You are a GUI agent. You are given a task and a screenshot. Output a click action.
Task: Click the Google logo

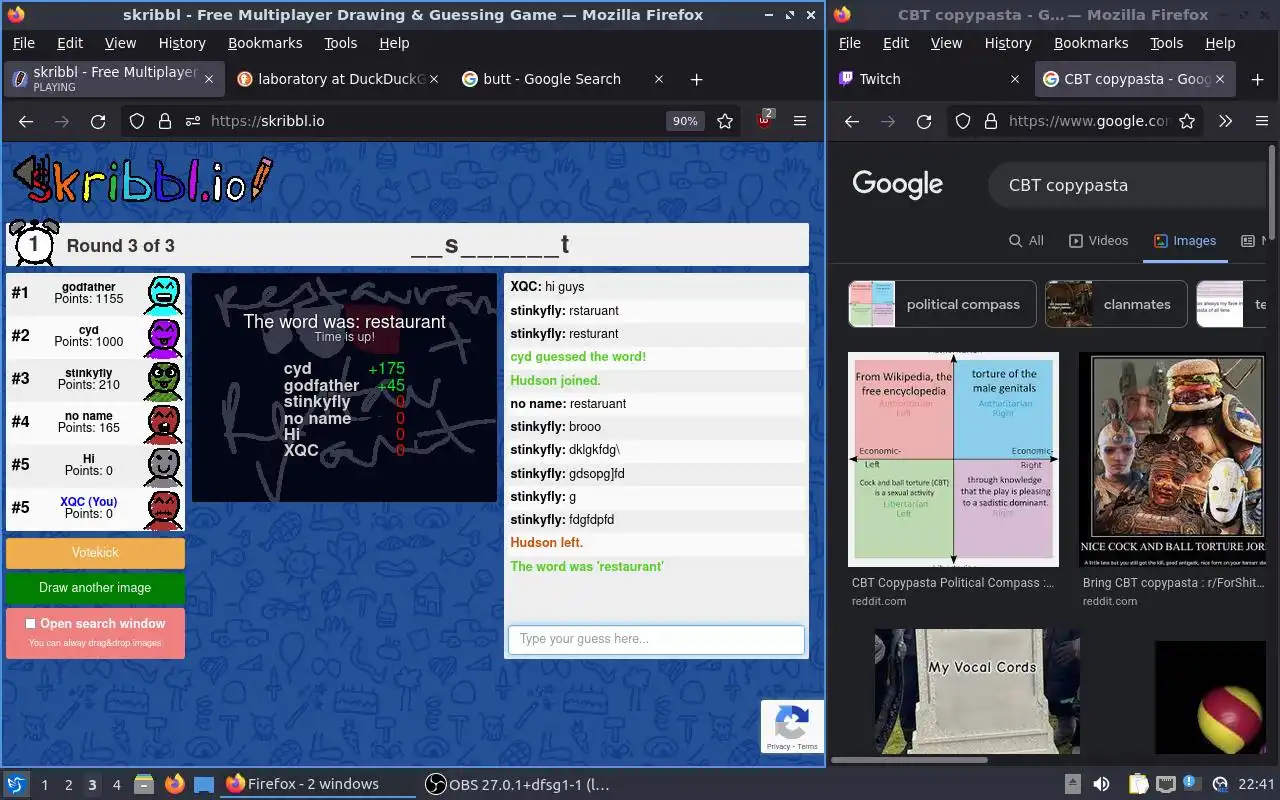(897, 184)
